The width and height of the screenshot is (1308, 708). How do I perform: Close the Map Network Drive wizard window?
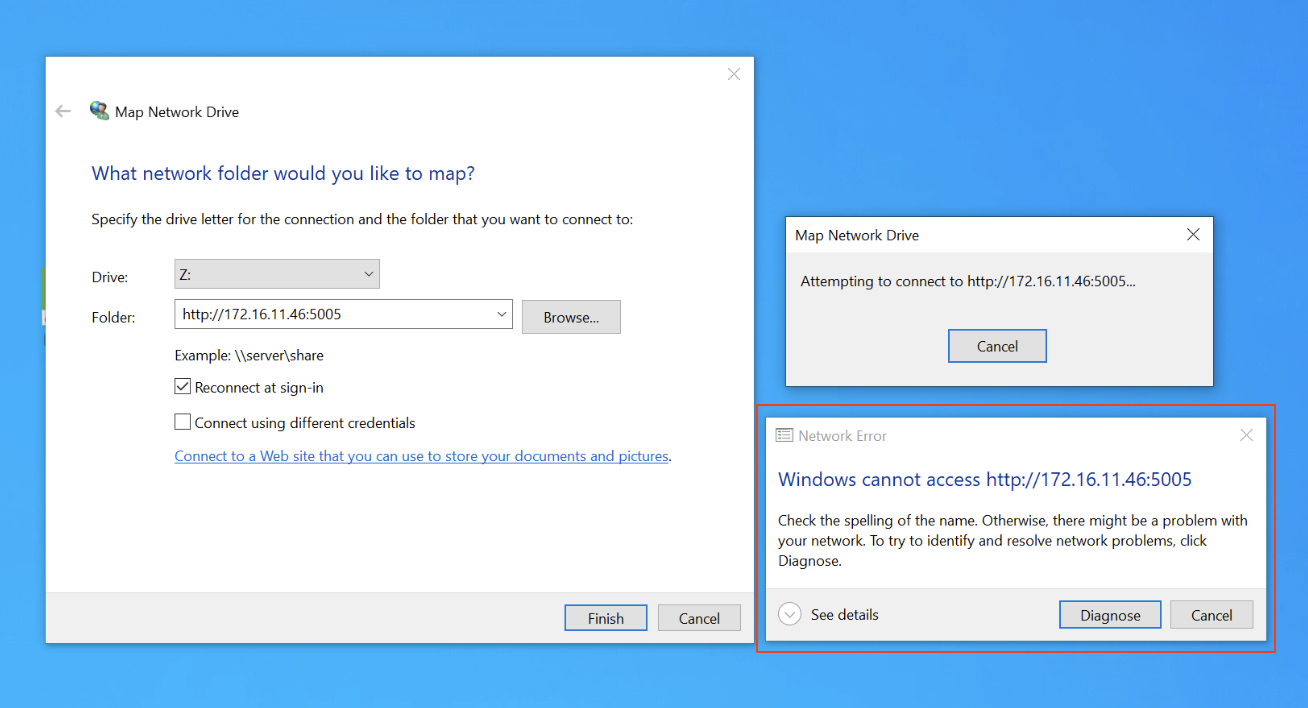click(x=734, y=74)
